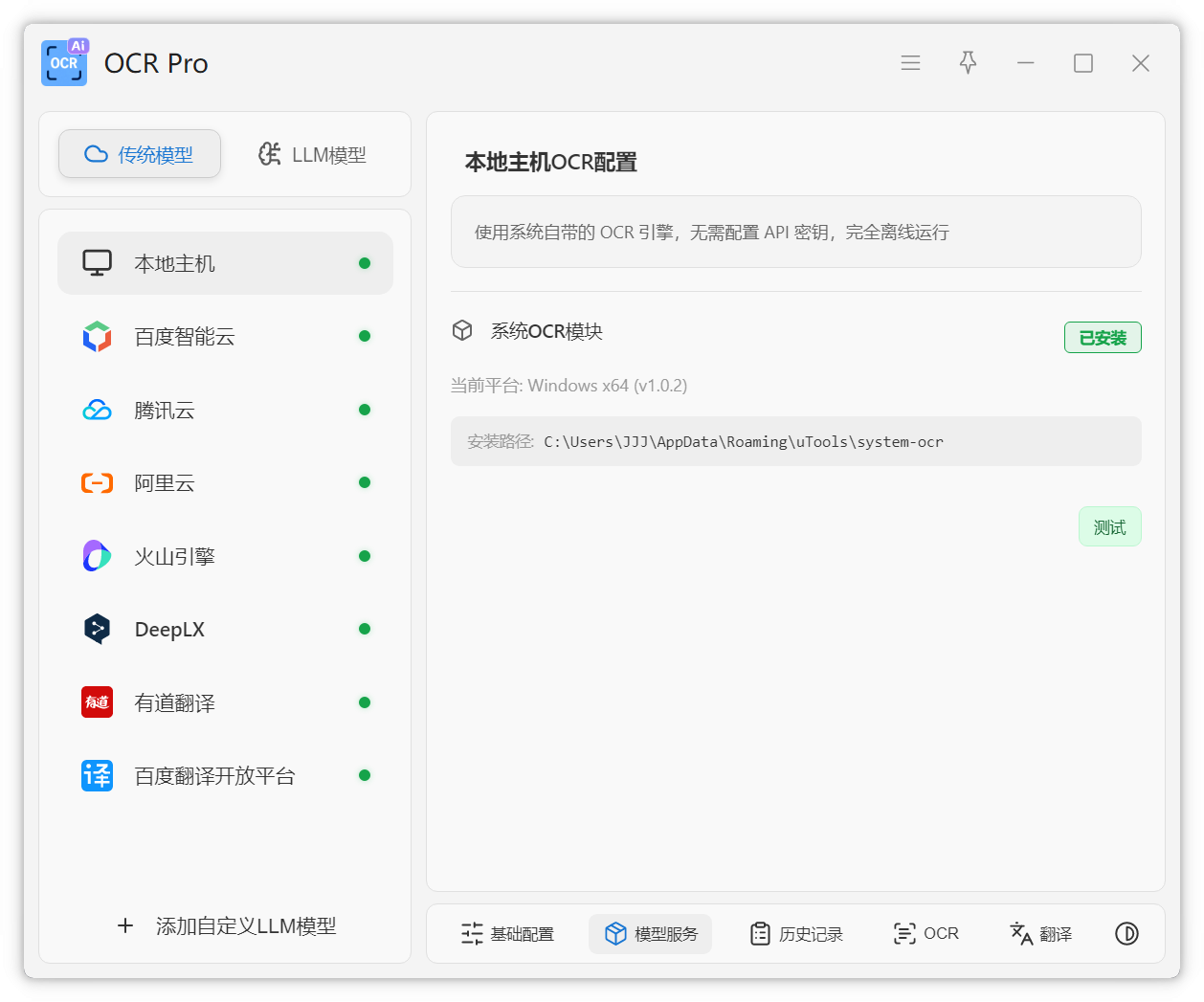Screen dimensions: 1204x1002
Task: Click the Alibaba Cloud icon
Action: click(x=97, y=483)
